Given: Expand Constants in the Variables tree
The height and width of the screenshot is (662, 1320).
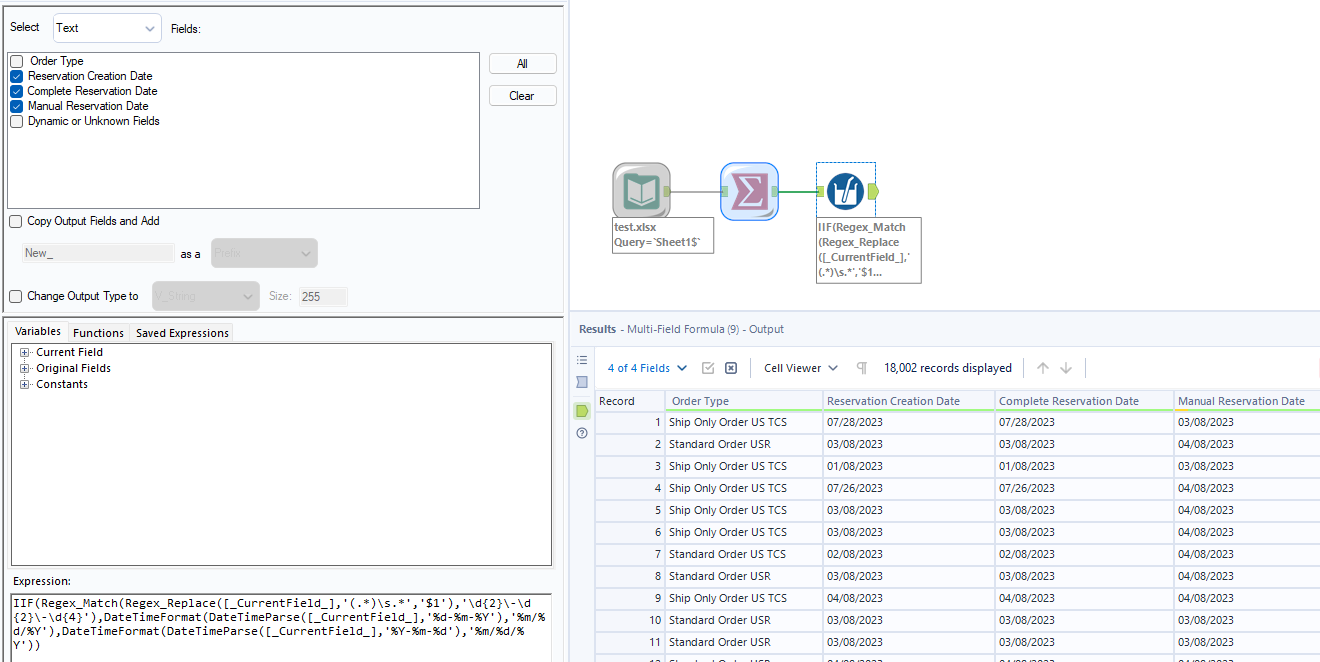Looking at the screenshot, I should coord(25,384).
